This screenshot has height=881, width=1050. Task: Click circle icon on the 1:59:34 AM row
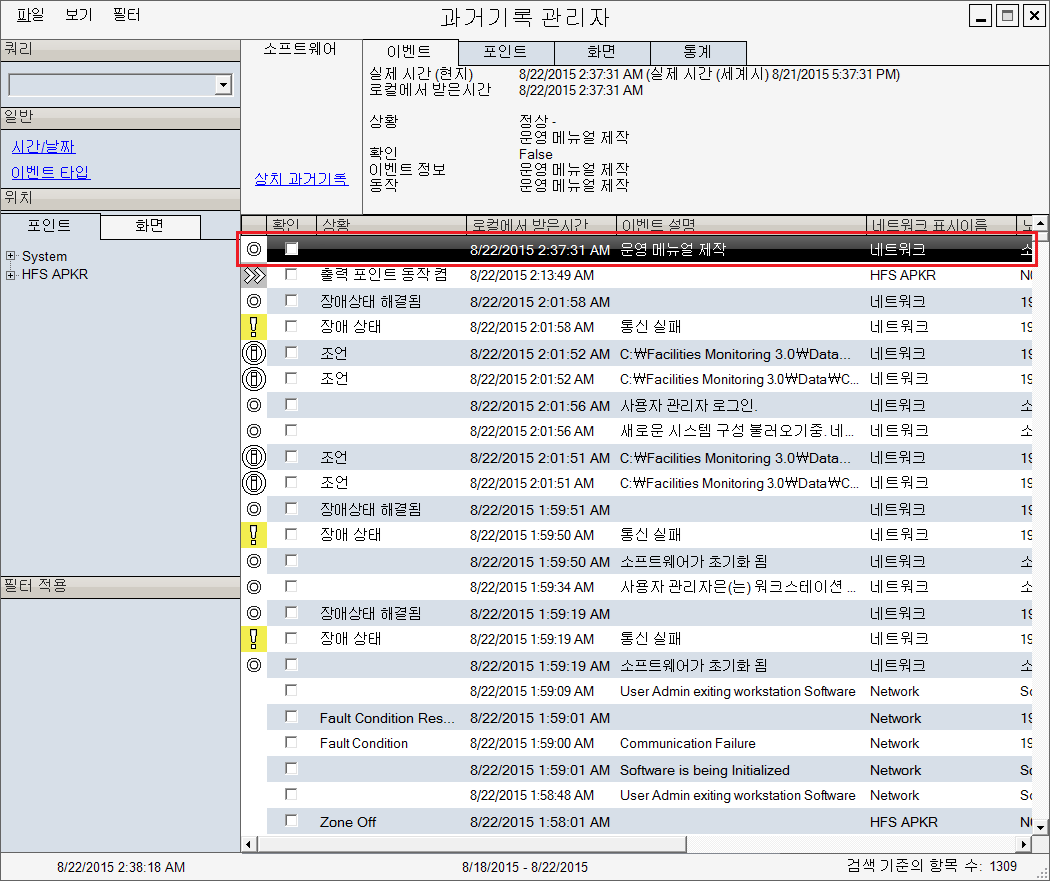click(x=254, y=587)
